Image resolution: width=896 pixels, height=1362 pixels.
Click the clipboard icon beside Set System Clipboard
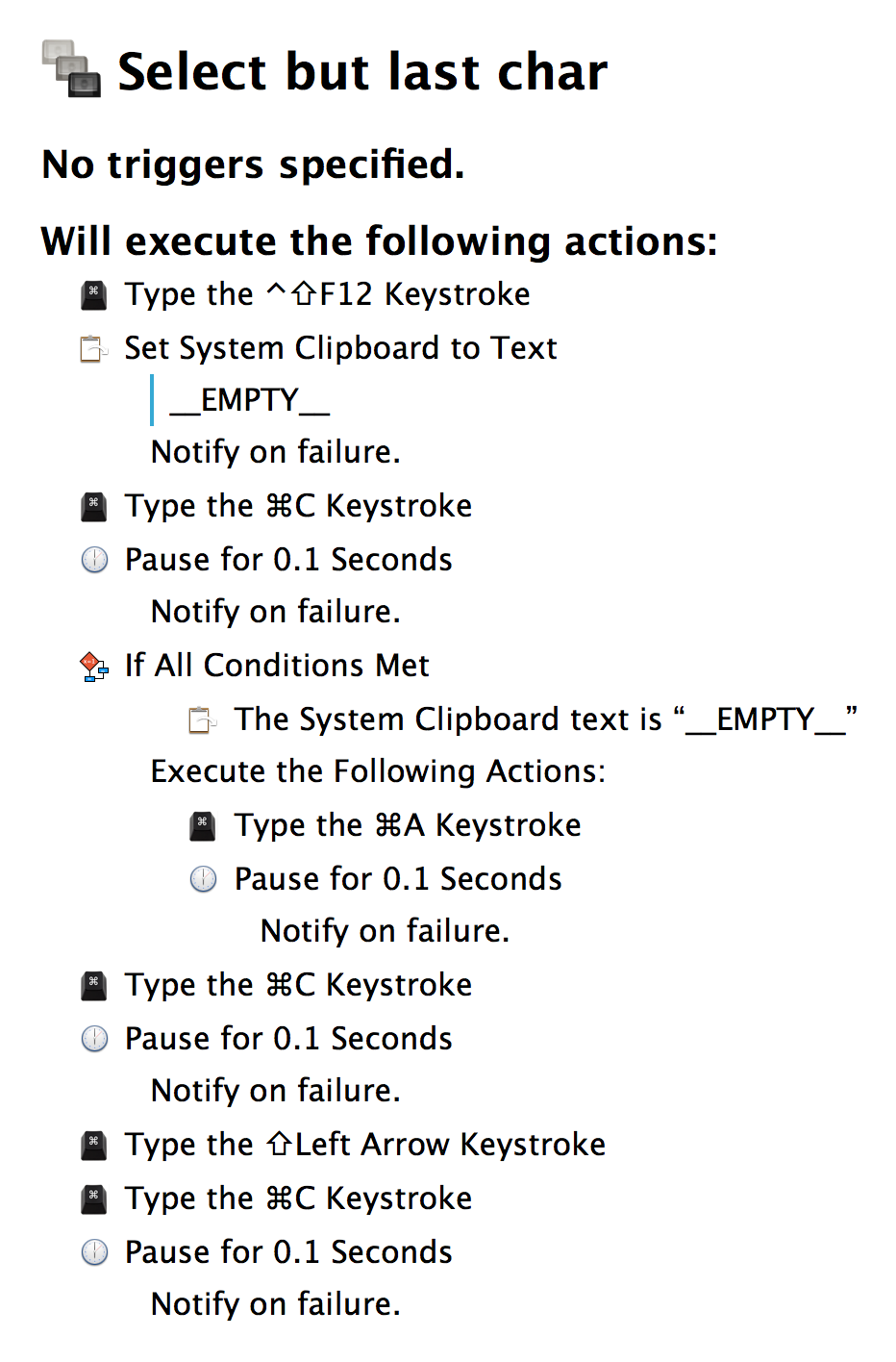point(93,349)
